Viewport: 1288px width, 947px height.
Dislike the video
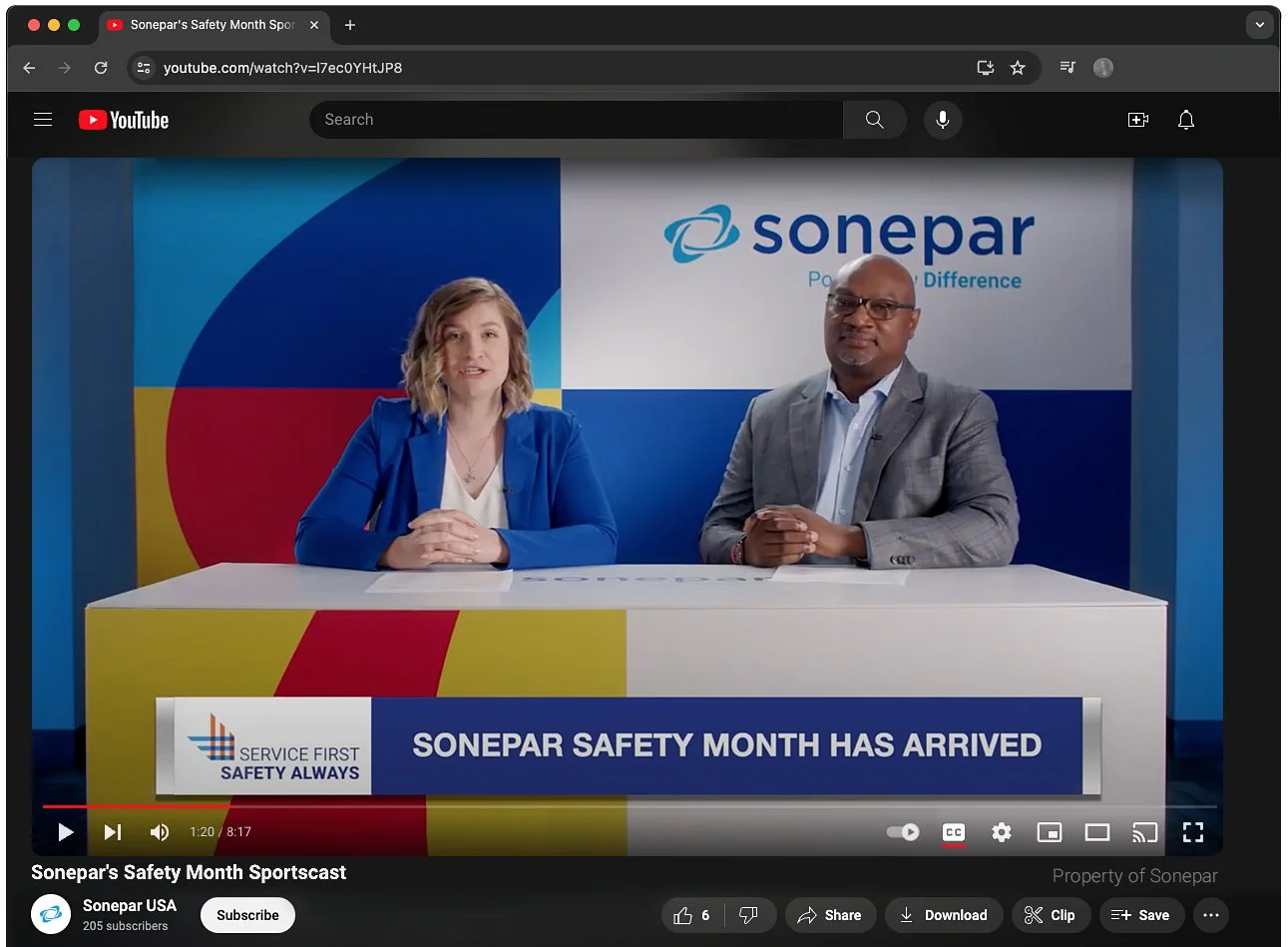click(749, 915)
